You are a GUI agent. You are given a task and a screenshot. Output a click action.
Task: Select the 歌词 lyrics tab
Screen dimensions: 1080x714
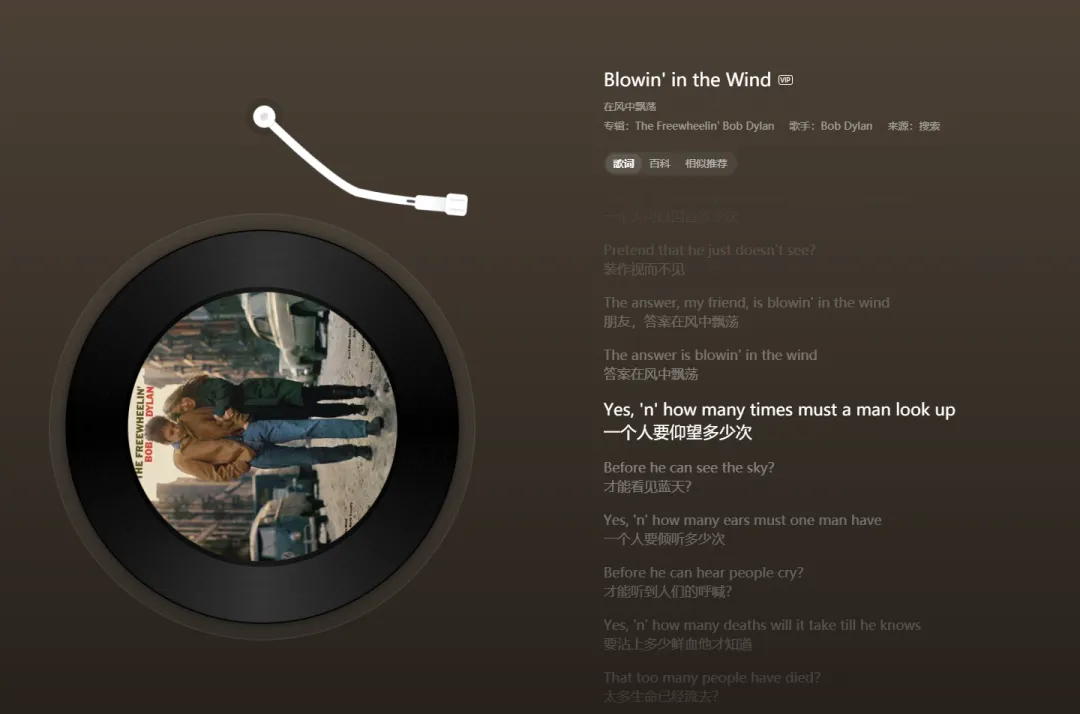pos(624,163)
